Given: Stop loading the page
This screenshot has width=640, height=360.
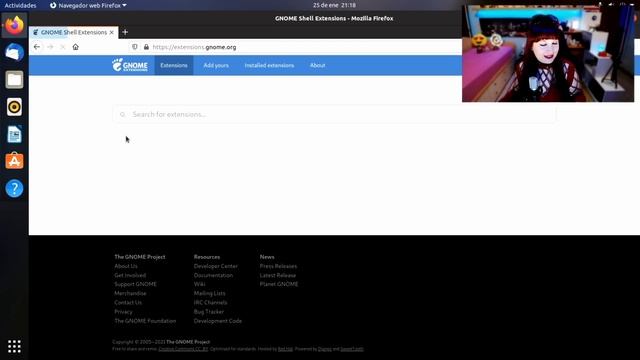Looking at the screenshot, I should point(62,47).
